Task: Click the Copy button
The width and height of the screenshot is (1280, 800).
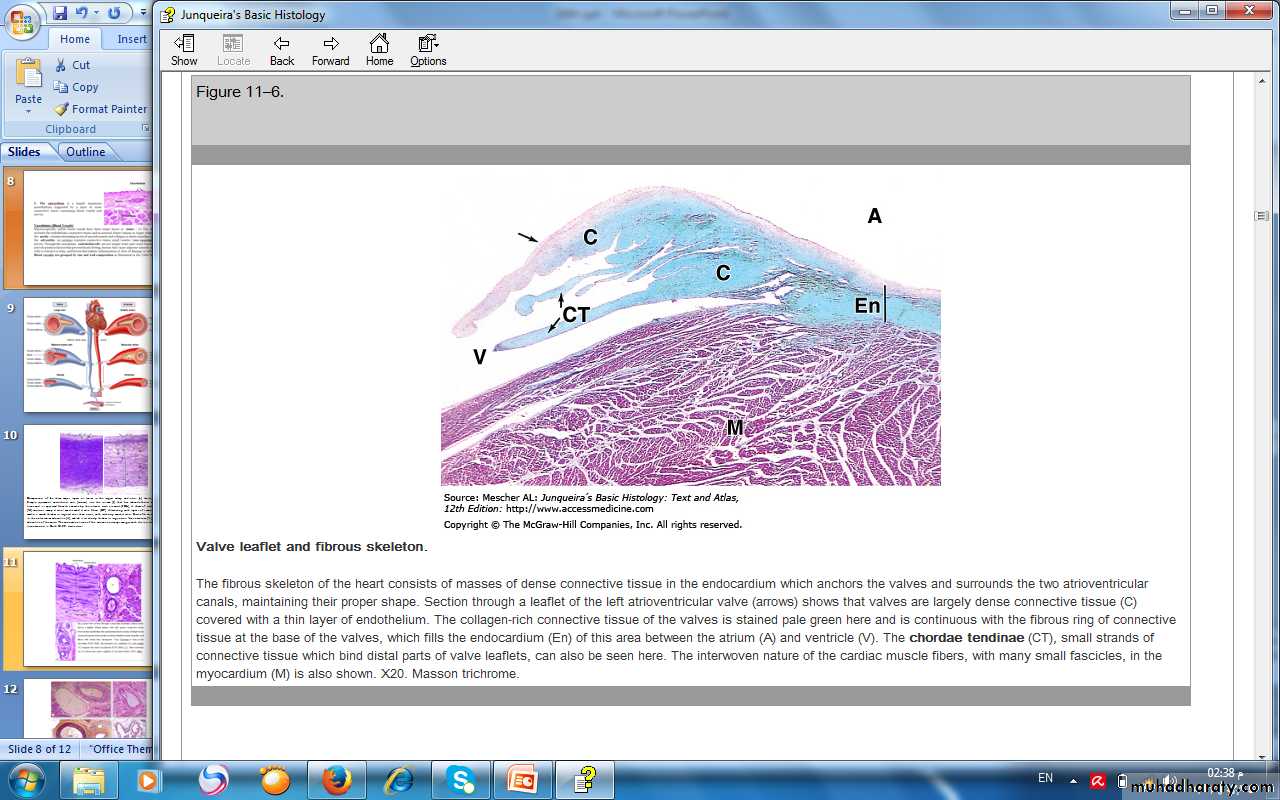Action: click(x=76, y=87)
